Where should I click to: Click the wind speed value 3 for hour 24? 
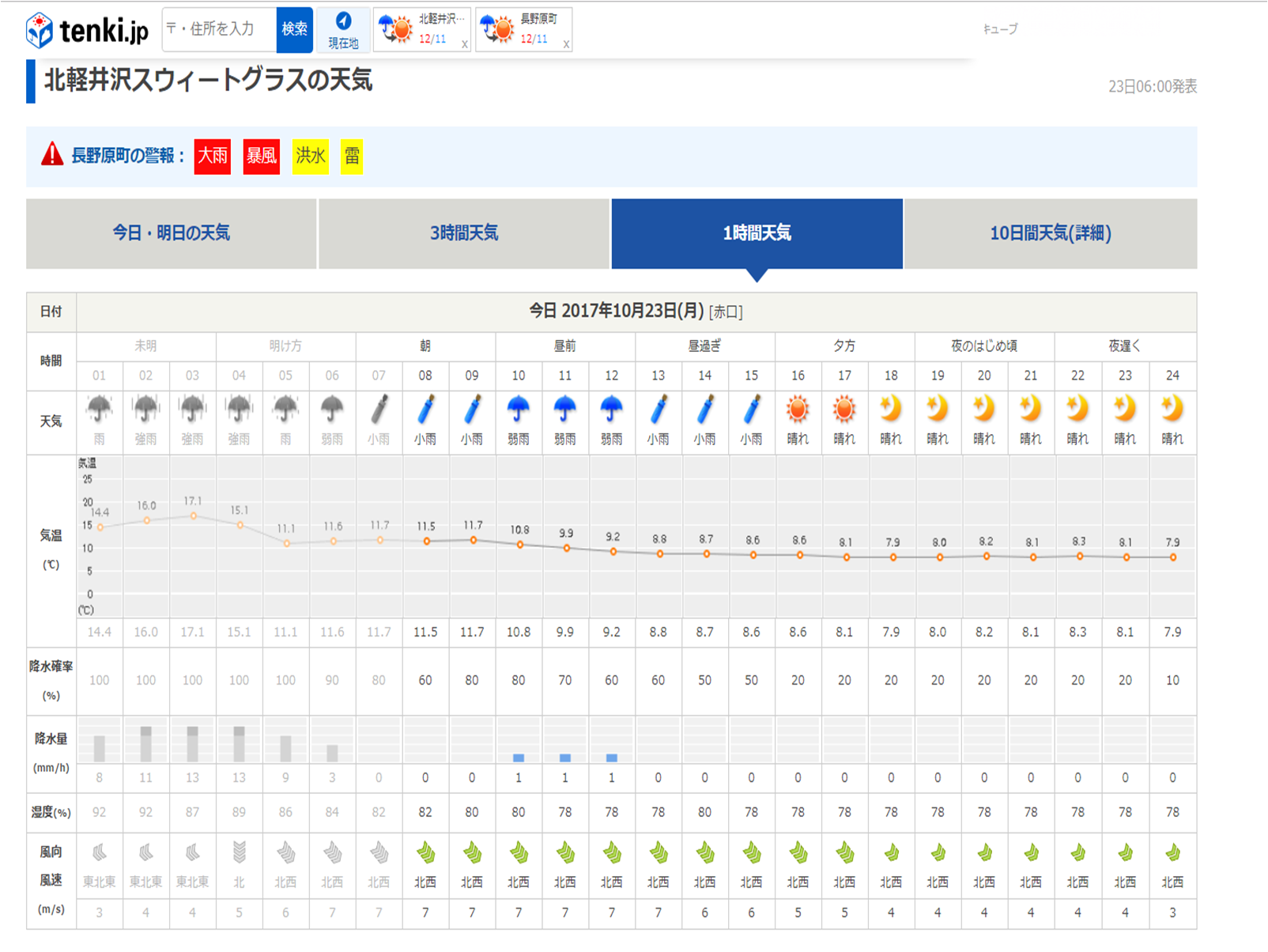[x=1172, y=912]
